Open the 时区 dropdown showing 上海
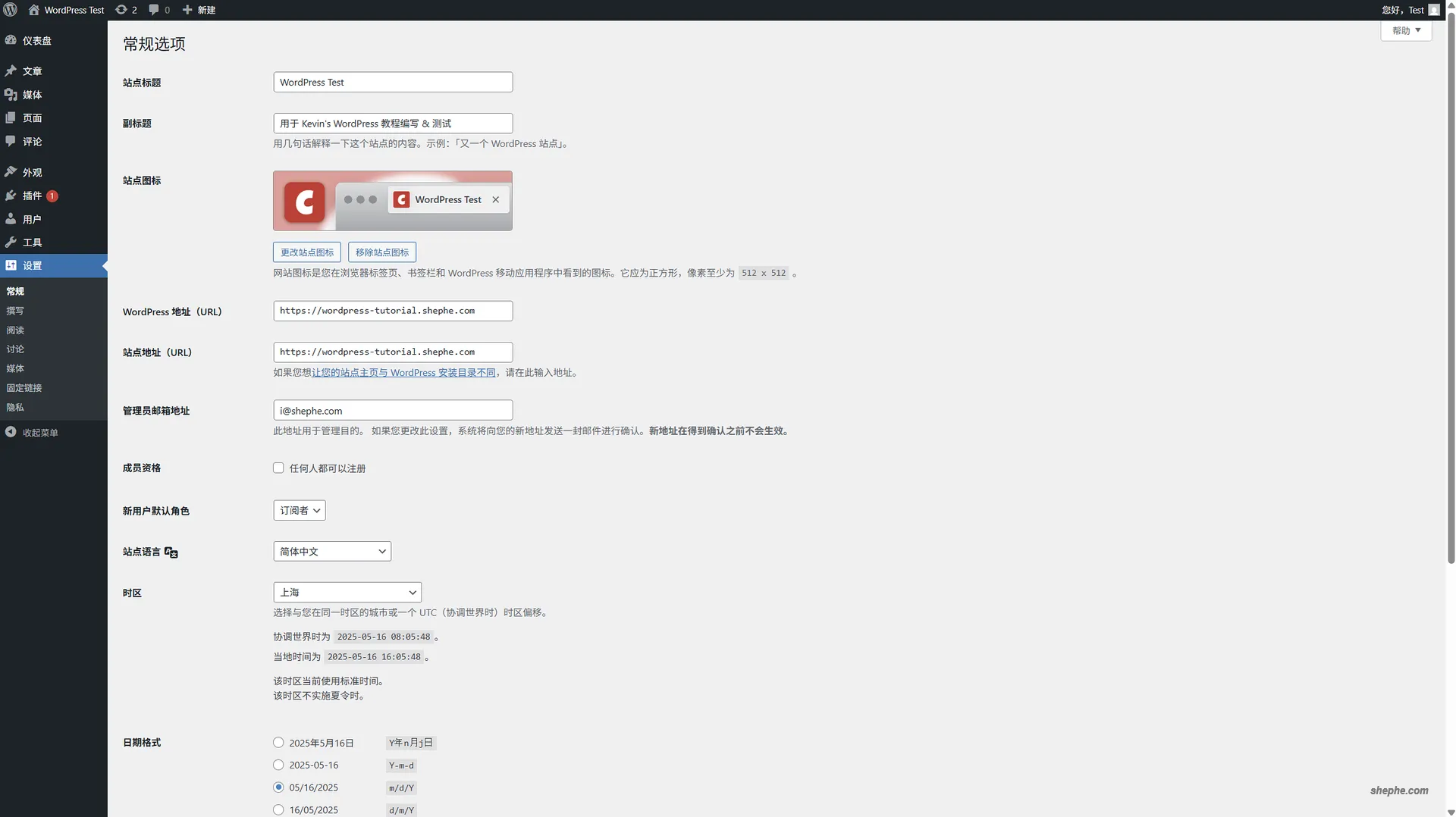 pyautogui.click(x=347, y=593)
